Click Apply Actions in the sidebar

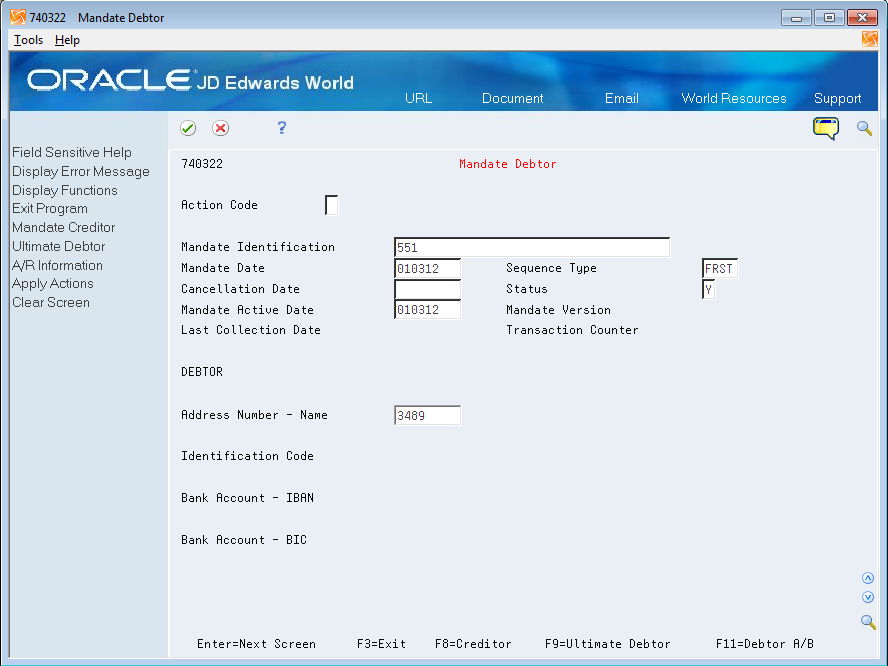(53, 284)
